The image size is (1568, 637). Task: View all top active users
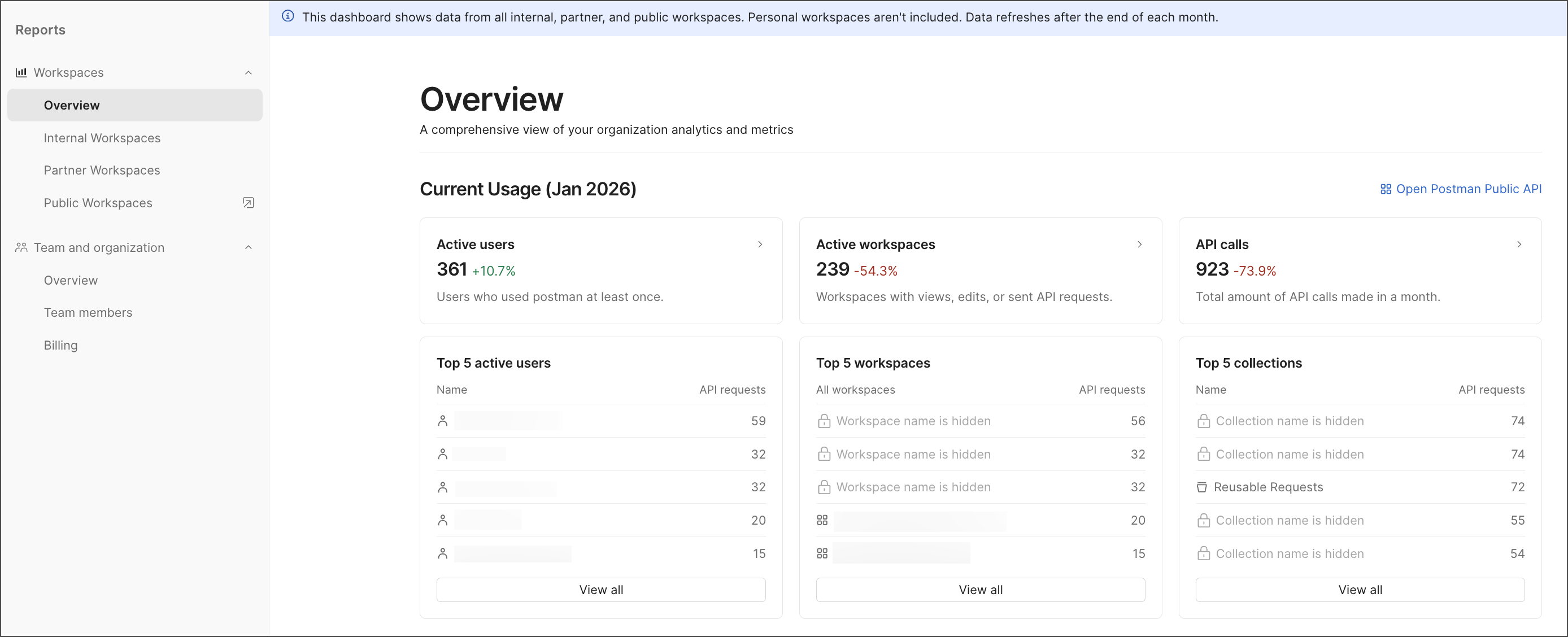601,590
